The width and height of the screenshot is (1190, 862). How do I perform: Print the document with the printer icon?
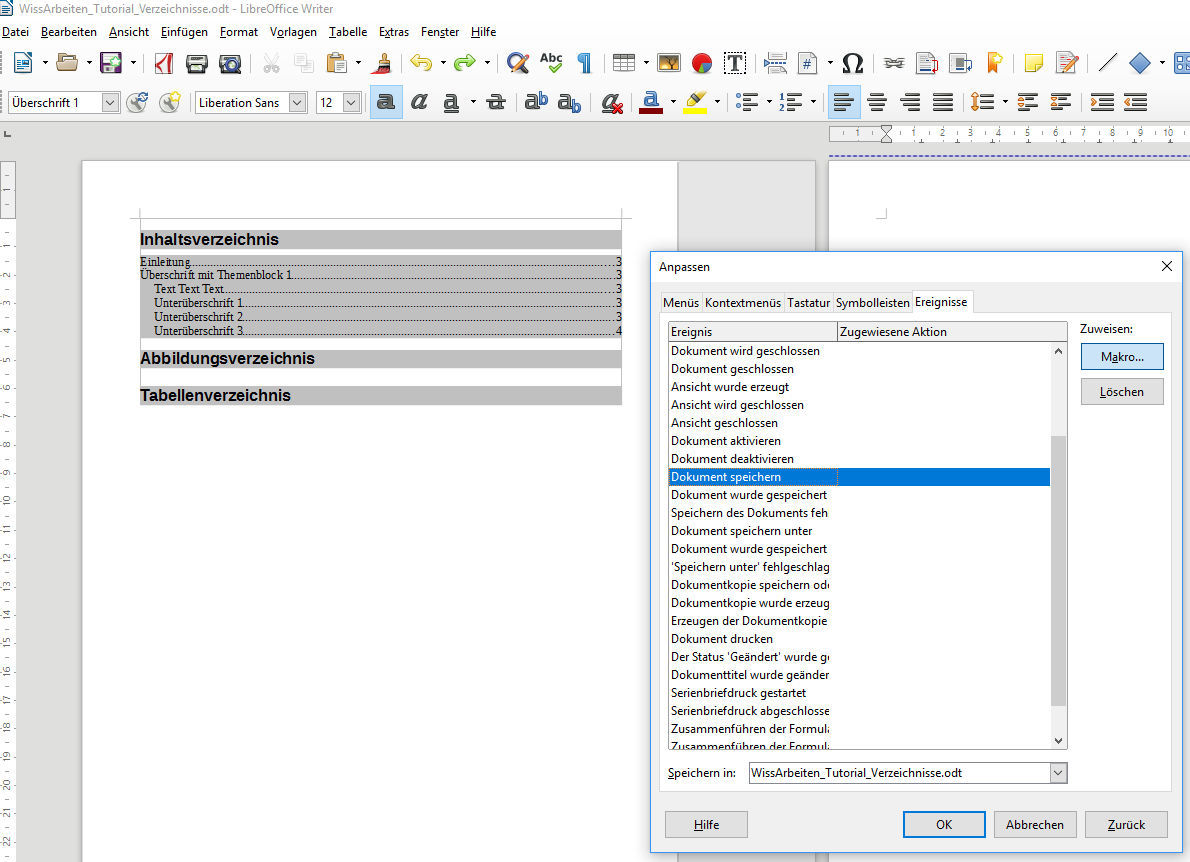coord(197,63)
